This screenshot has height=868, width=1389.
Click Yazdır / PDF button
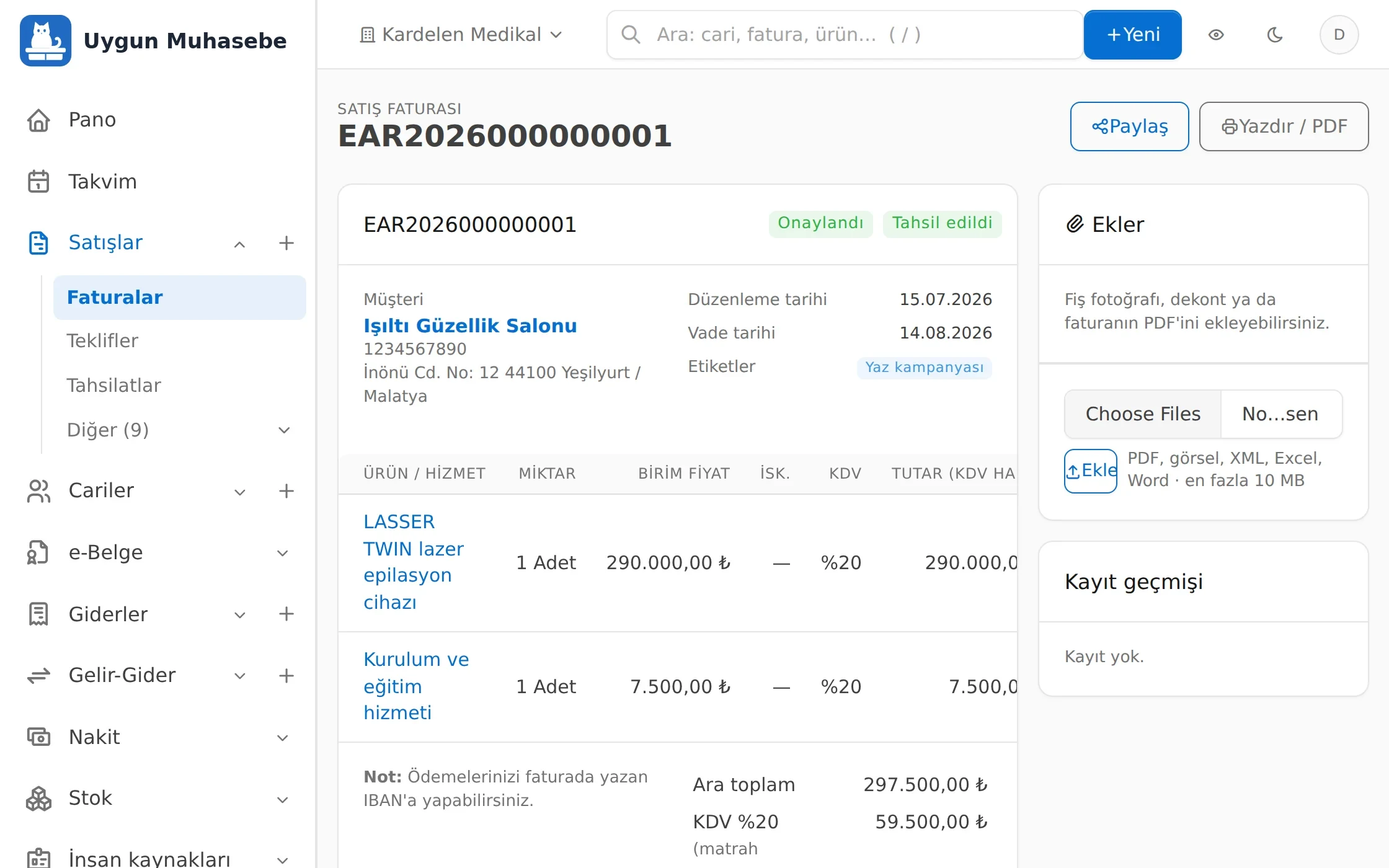1284,126
